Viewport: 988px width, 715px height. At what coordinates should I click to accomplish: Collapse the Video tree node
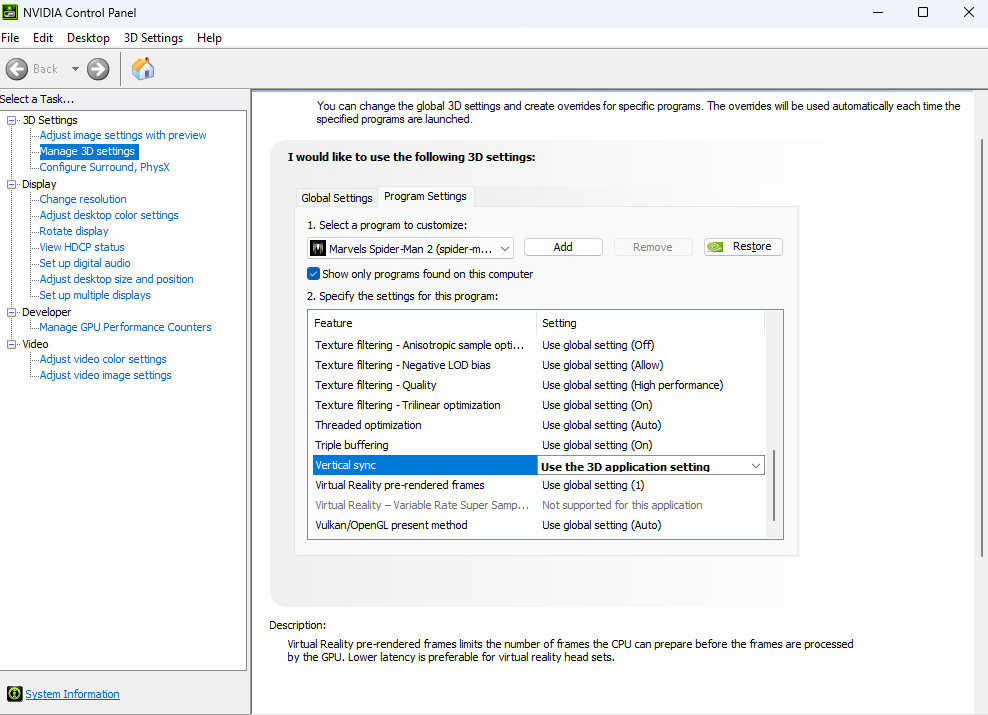pyautogui.click(x=12, y=344)
